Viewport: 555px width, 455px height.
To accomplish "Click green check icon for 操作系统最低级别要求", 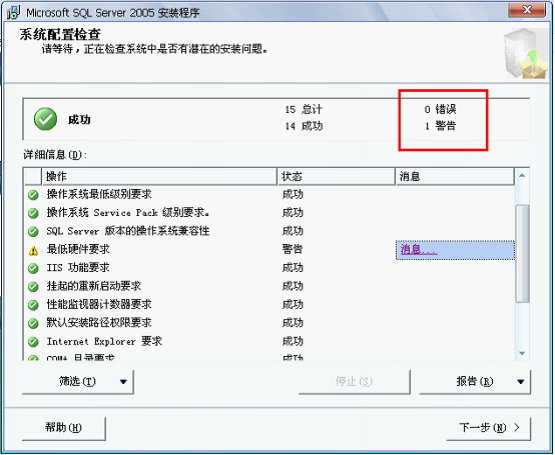I will click(x=33, y=195).
